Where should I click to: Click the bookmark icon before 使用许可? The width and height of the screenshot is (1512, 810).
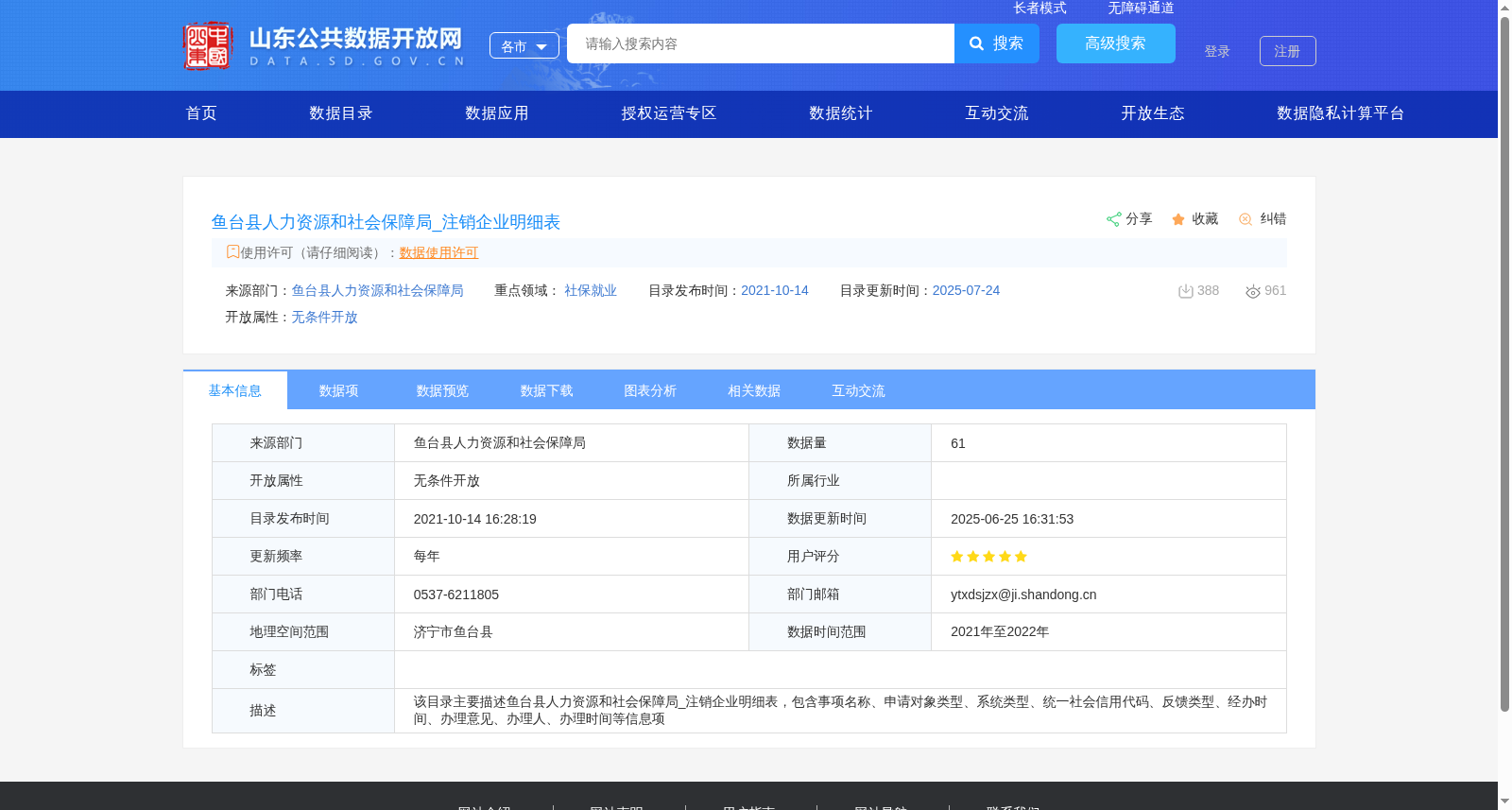click(x=232, y=251)
